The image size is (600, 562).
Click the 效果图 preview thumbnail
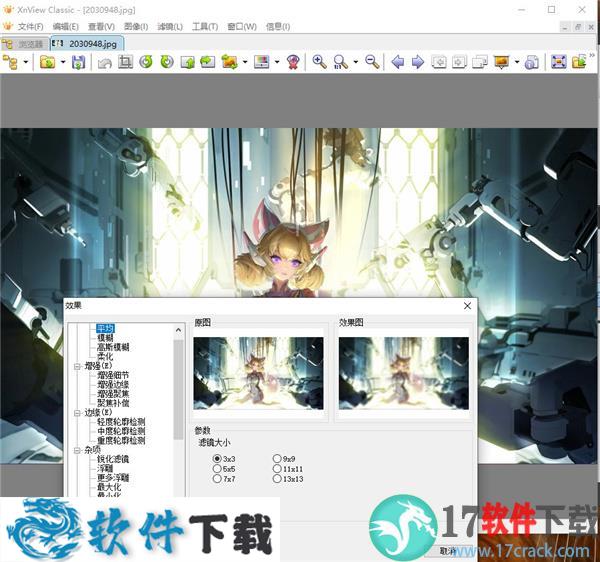click(404, 373)
